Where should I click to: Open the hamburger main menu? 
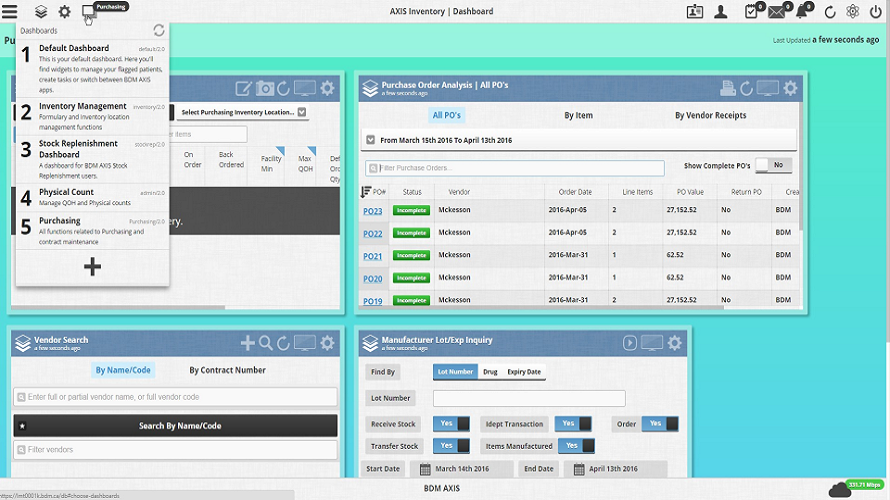point(10,11)
